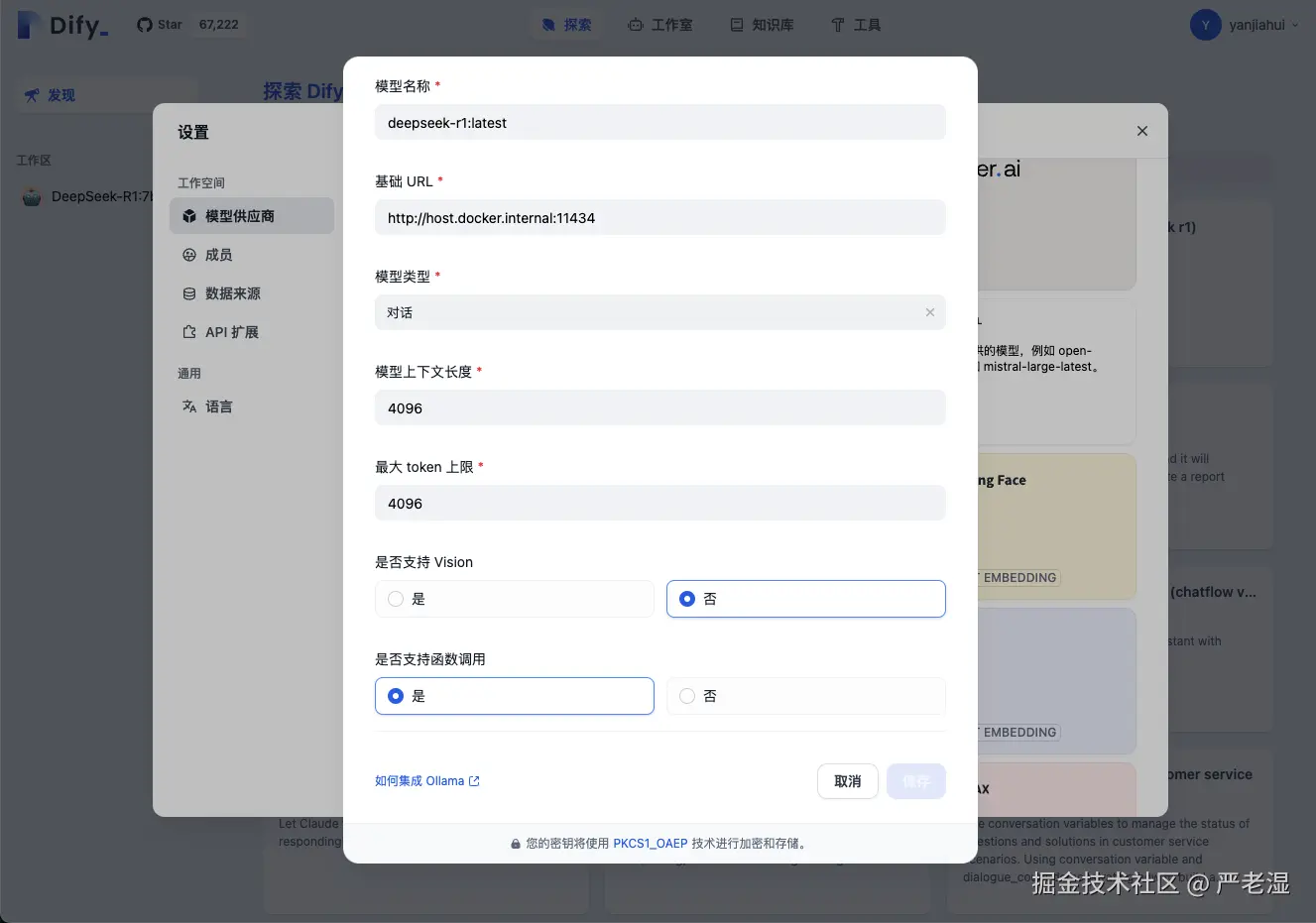Click the 工具 hammer icon
This screenshot has height=923, width=1316.
838,25
